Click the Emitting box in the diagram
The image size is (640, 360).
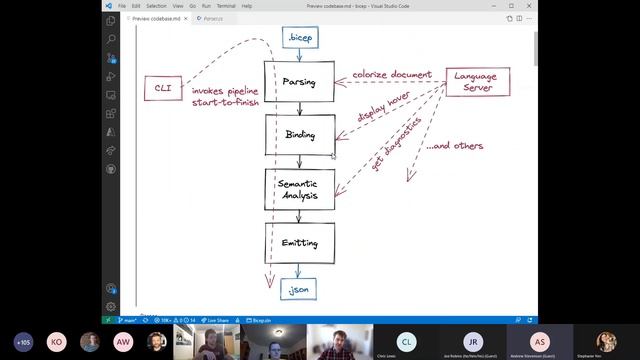point(300,243)
